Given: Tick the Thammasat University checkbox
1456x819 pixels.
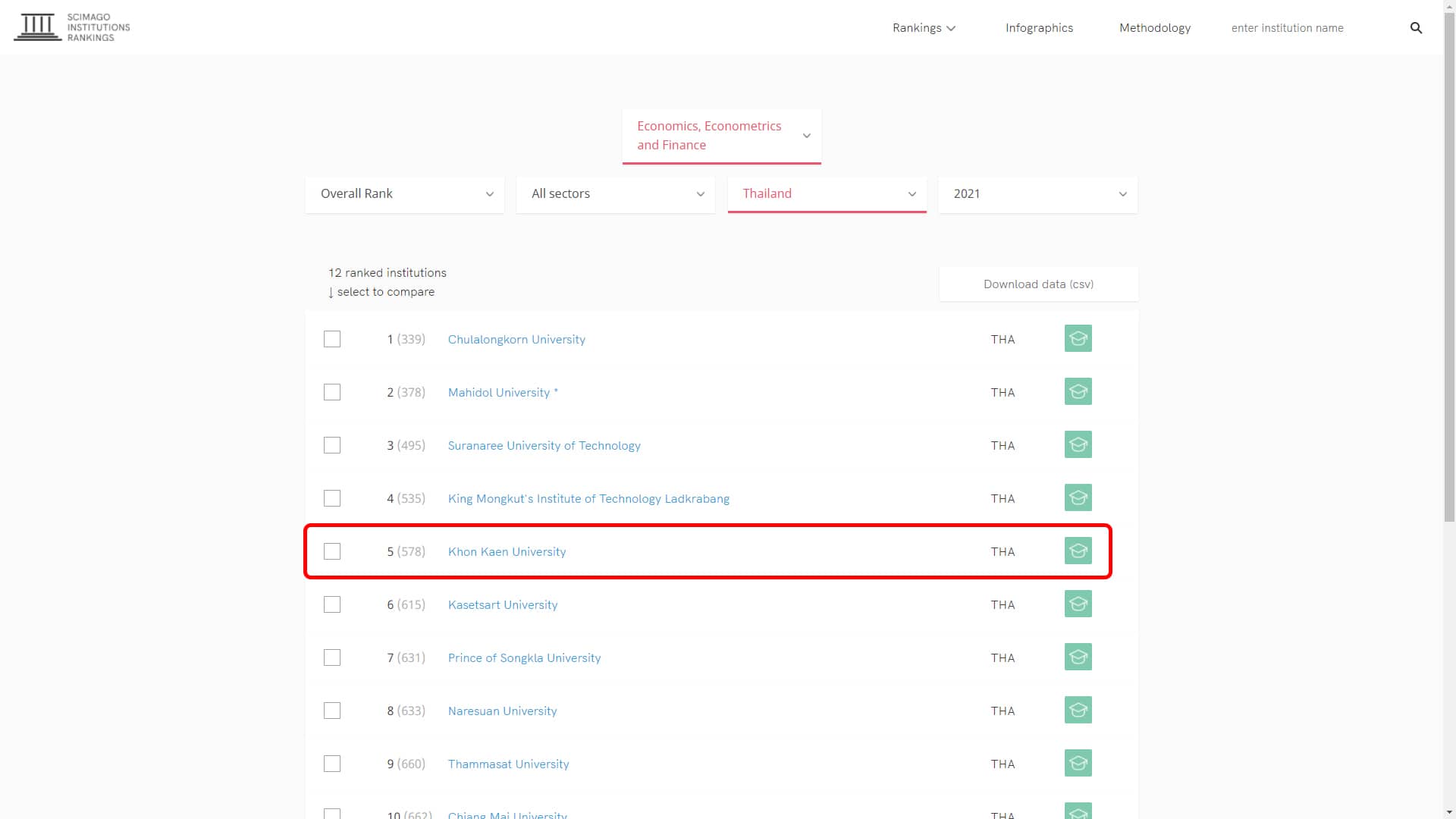Looking at the screenshot, I should click(x=332, y=764).
